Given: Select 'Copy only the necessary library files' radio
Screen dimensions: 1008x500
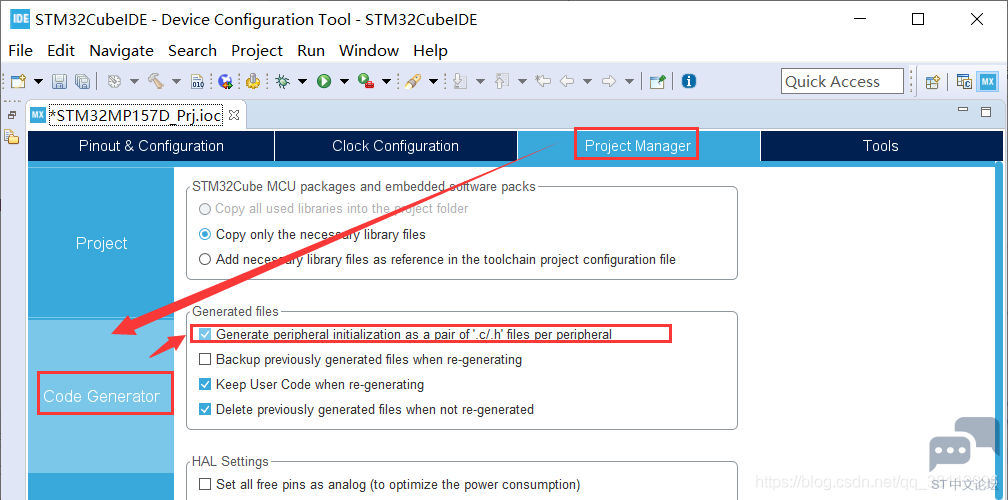Looking at the screenshot, I should 204,235.
